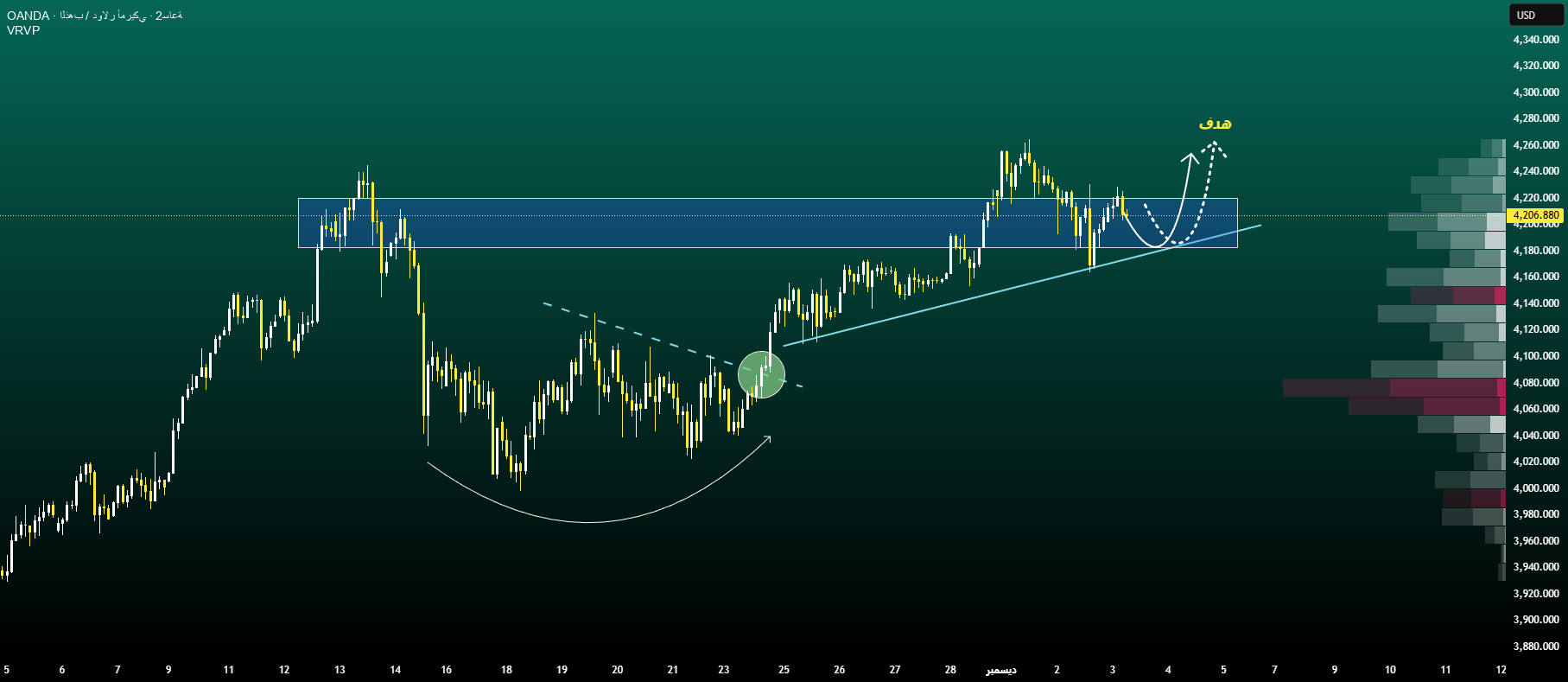Click date 28 on the time axis
This screenshot has height=682, width=1568.
pyautogui.click(x=950, y=670)
